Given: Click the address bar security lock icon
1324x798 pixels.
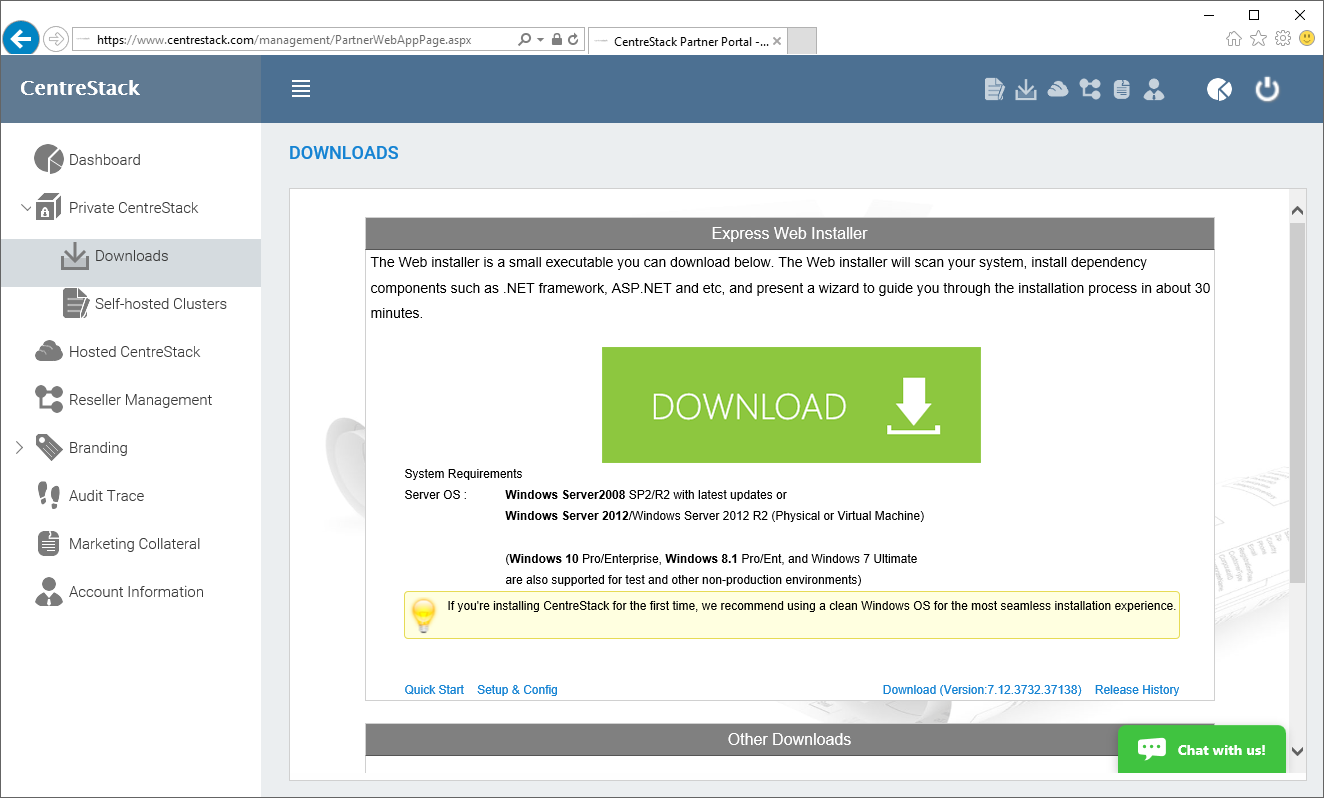Looking at the screenshot, I should tap(557, 40).
